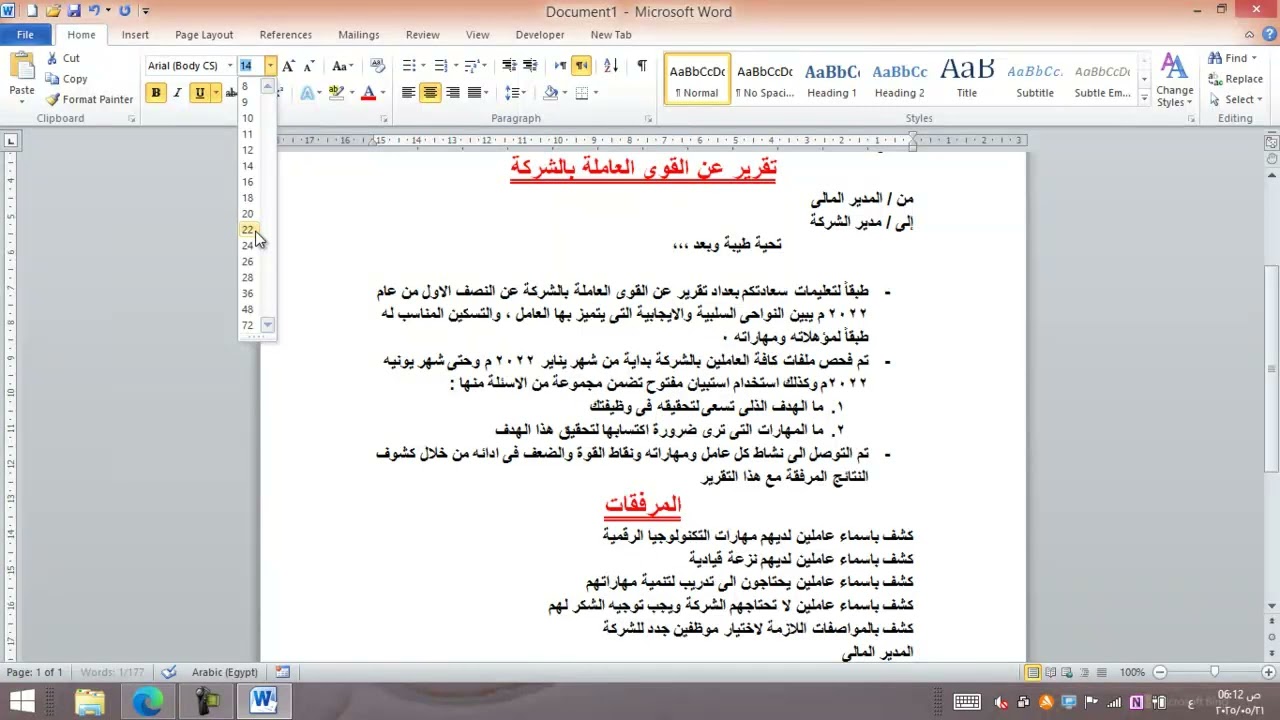Screen dimensions: 1280x720
Task: Select font size 36 from the list
Action: (x=248, y=294)
